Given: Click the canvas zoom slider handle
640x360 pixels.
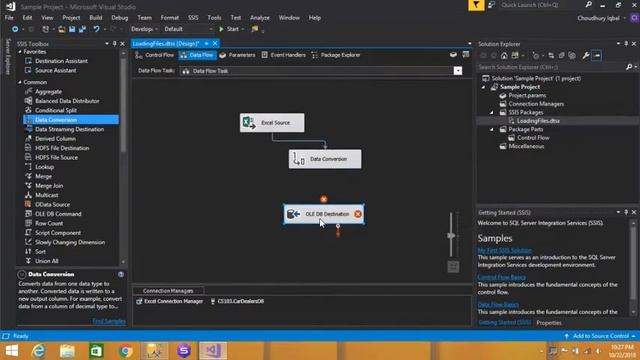Looking at the screenshot, I should [451, 236].
